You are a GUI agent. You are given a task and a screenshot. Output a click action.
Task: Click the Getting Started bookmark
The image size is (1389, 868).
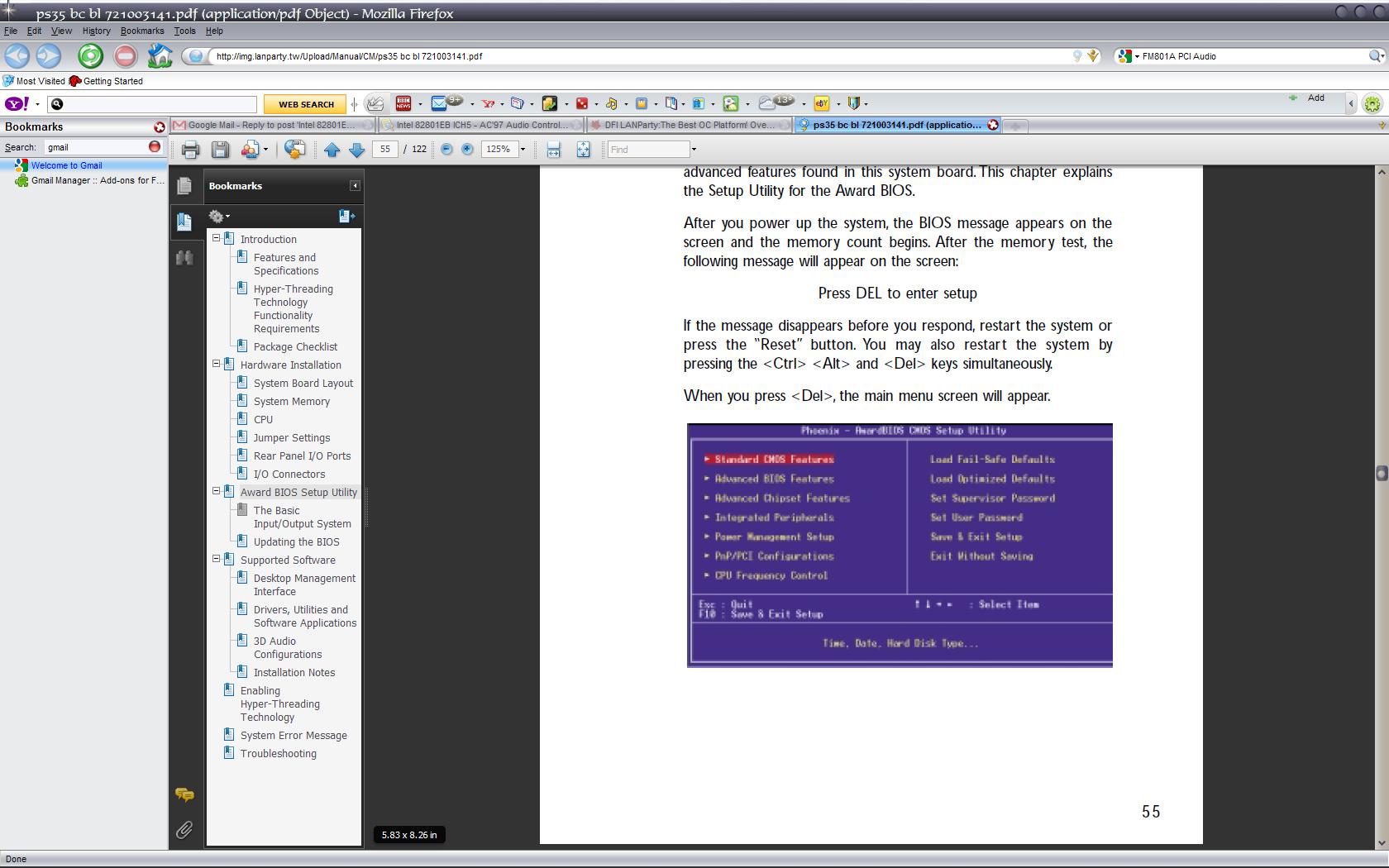pos(106,81)
